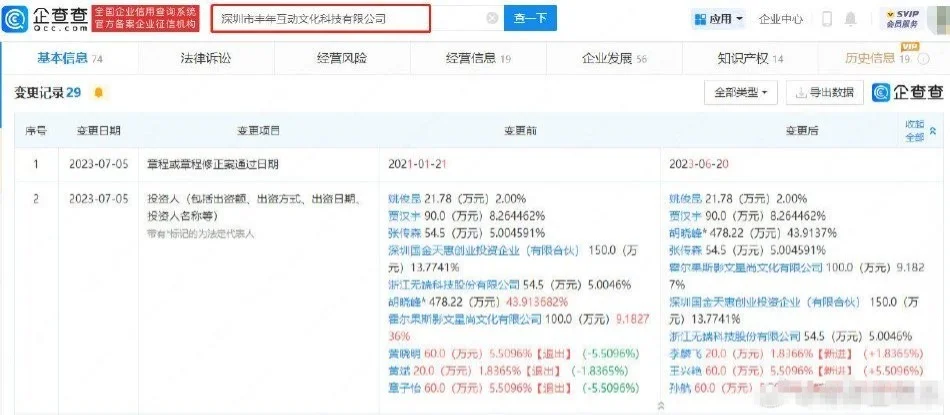Click the 变更后 column header
This screenshot has height=415, width=950.
coord(802,130)
